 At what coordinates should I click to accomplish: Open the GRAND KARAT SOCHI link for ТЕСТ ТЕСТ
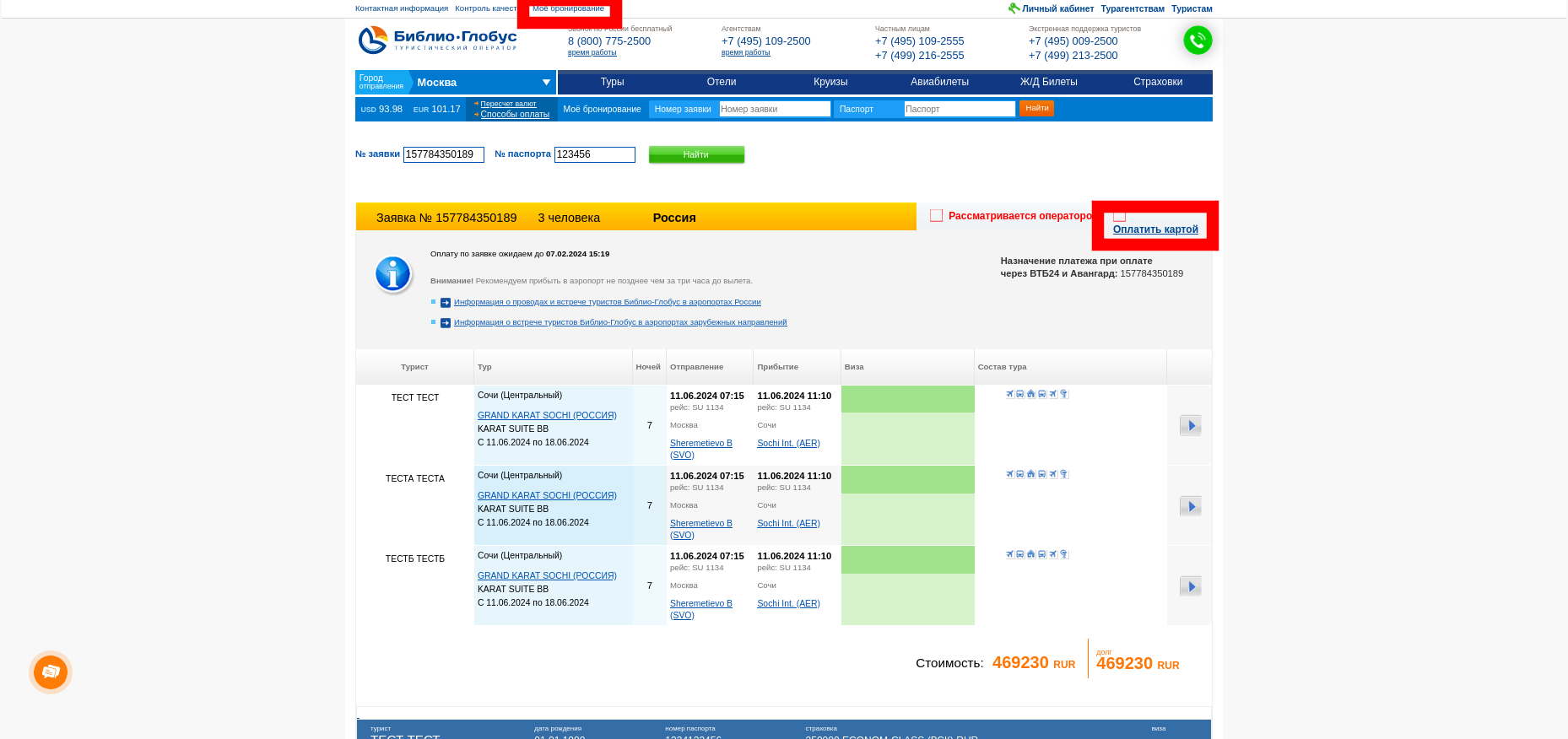(x=547, y=415)
